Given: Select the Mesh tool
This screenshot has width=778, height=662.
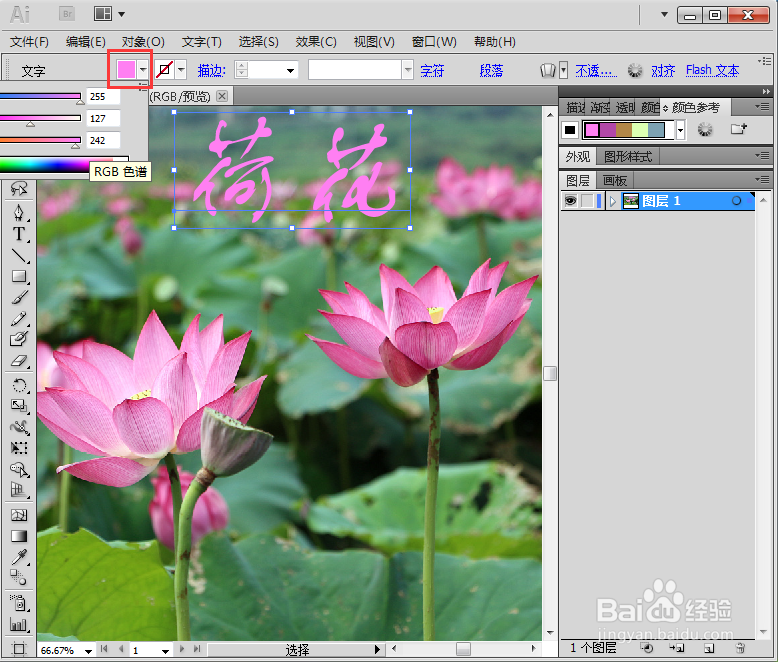Looking at the screenshot, I should [19, 515].
